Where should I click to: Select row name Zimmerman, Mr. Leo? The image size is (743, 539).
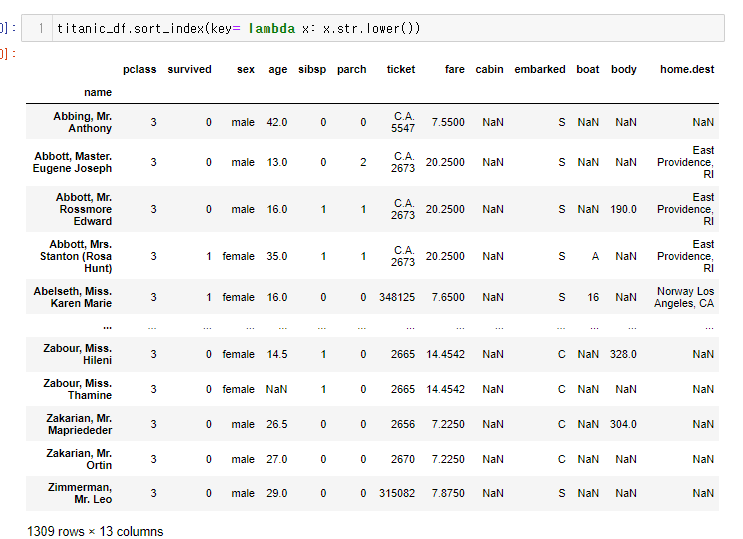pyautogui.click(x=80, y=493)
